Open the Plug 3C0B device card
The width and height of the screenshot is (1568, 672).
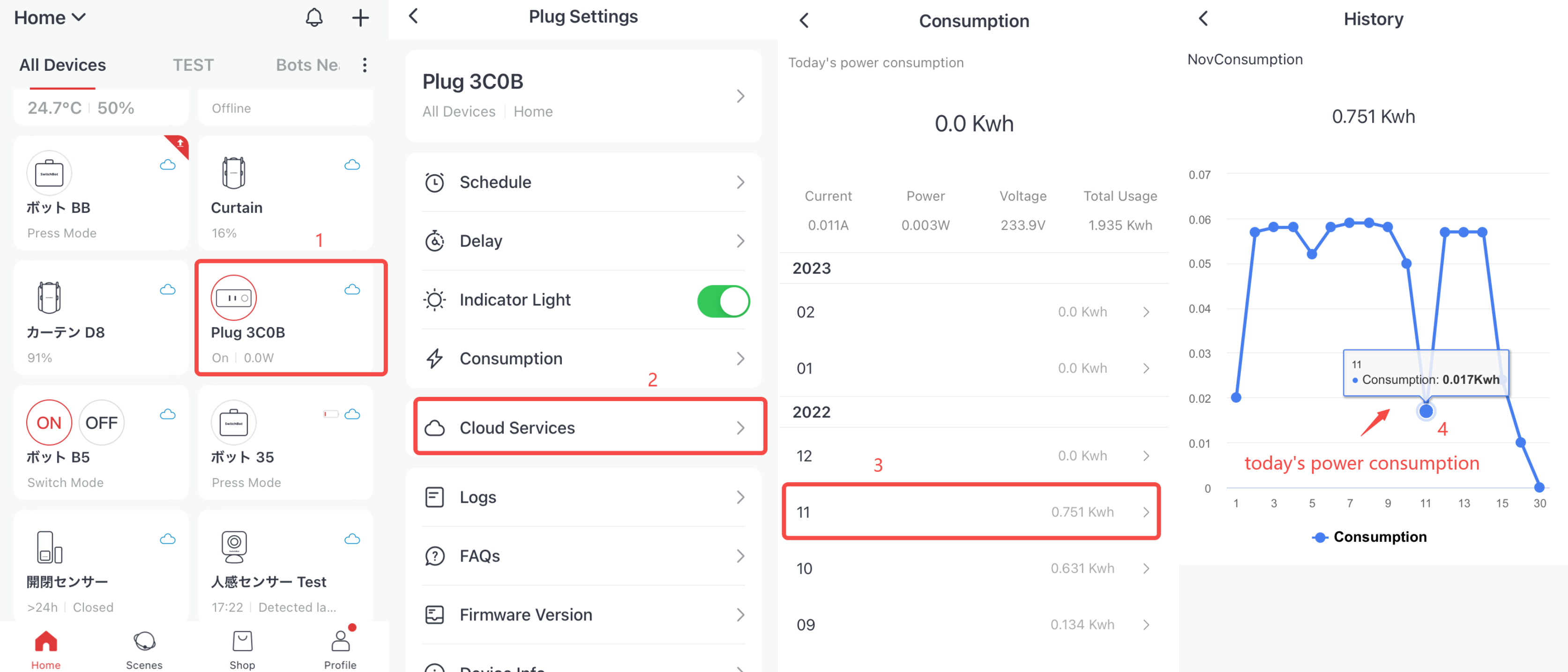[291, 317]
